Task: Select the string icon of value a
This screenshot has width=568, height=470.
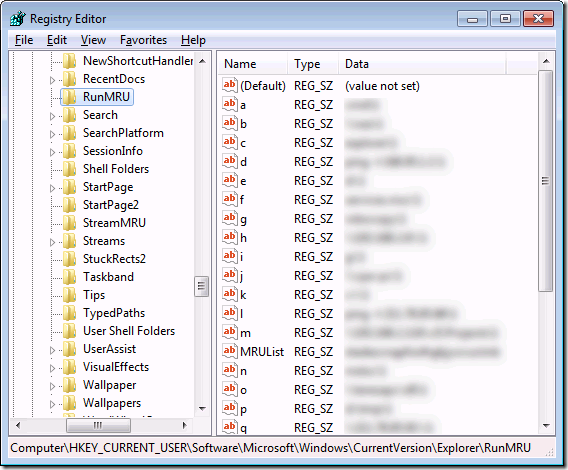Action: [x=230, y=104]
